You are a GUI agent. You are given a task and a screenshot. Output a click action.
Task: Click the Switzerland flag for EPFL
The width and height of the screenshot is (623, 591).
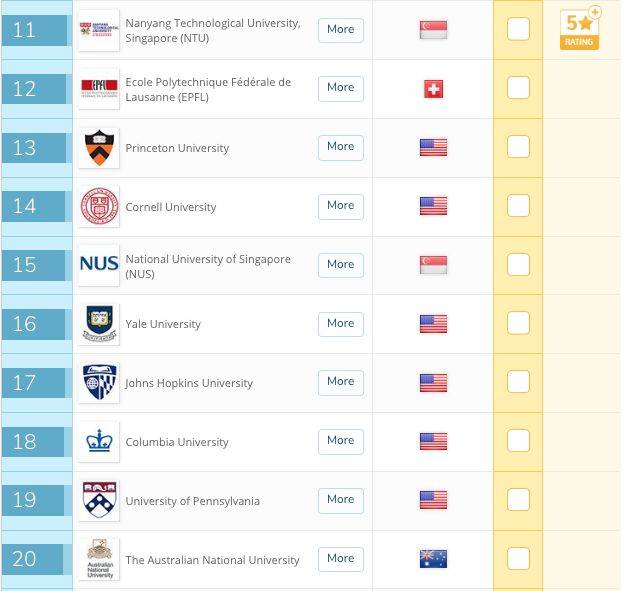tap(433, 89)
